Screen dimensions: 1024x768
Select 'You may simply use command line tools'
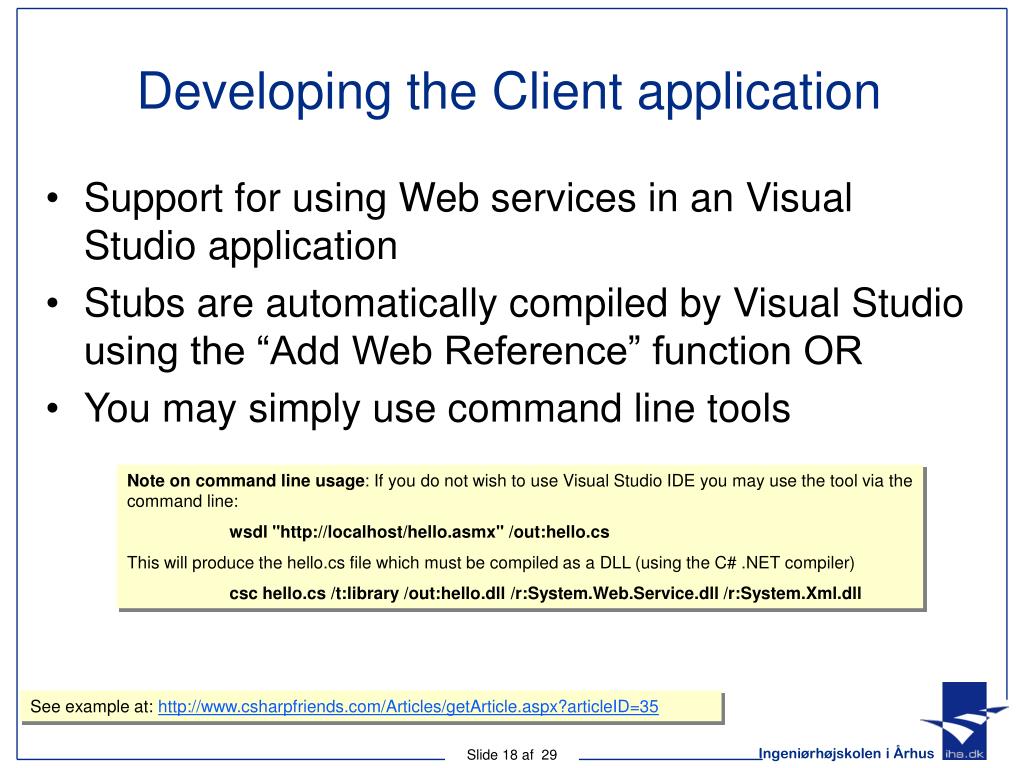click(437, 409)
